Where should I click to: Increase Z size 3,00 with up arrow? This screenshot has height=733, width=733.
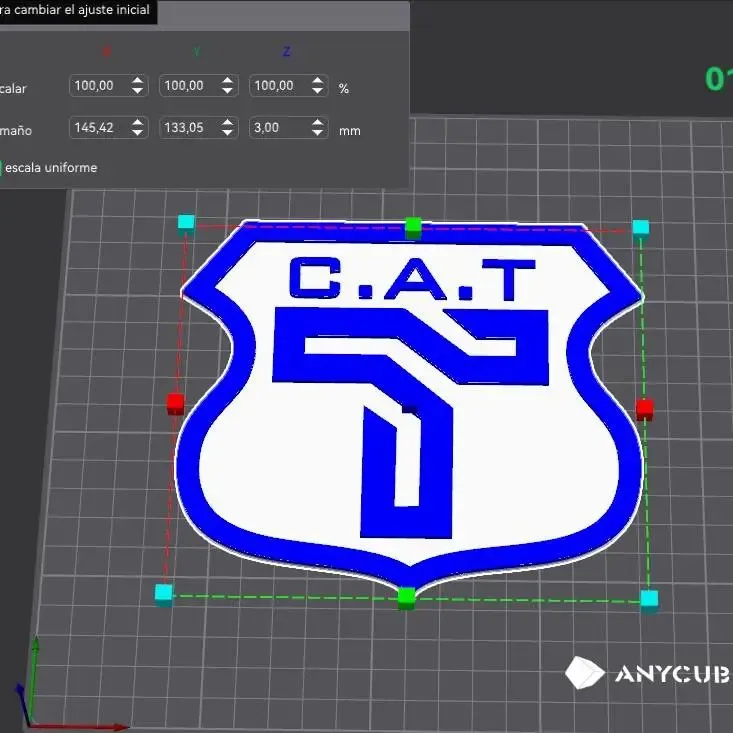(x=318, y=122)
